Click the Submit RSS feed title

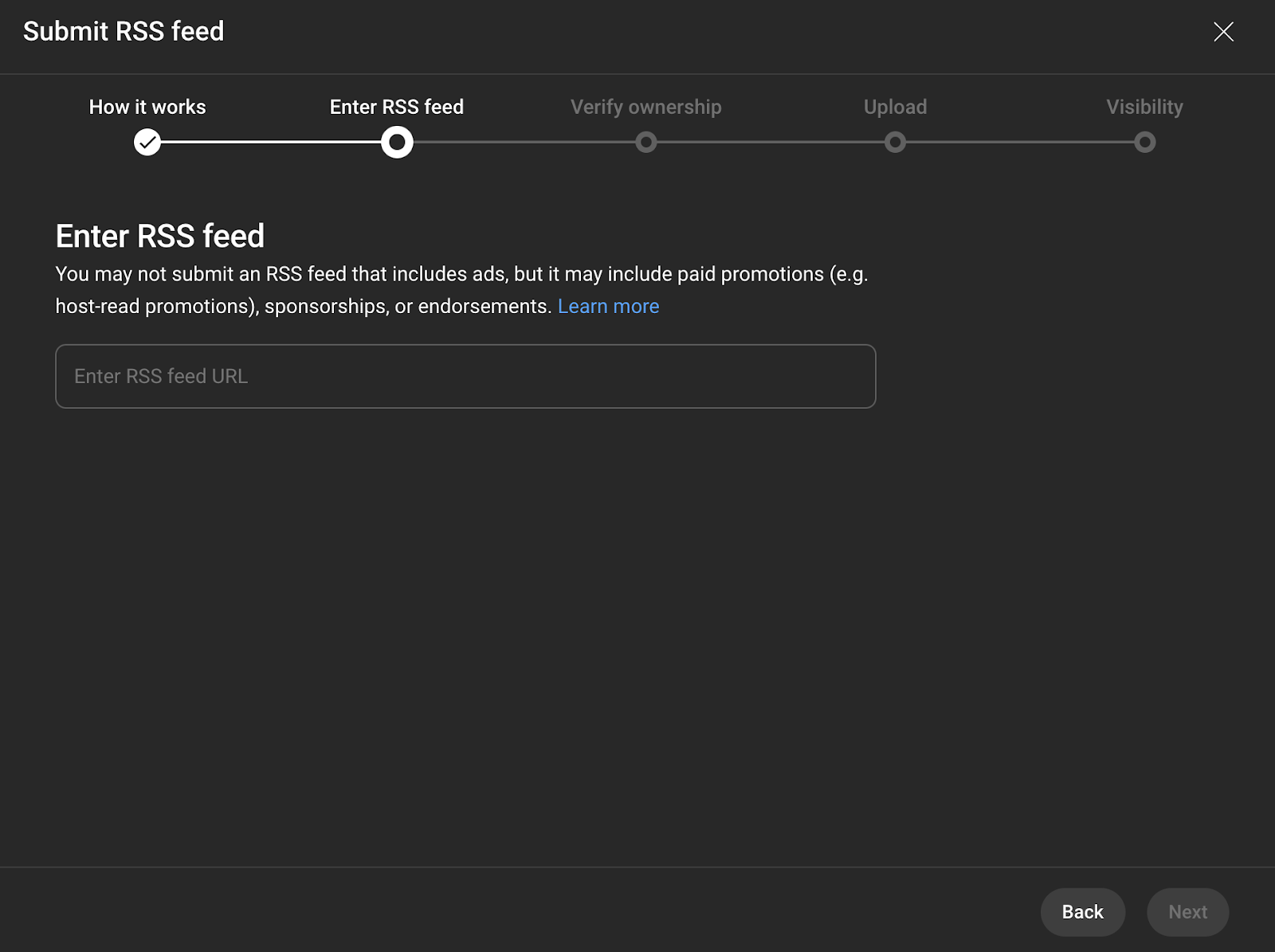pos(124,32)
